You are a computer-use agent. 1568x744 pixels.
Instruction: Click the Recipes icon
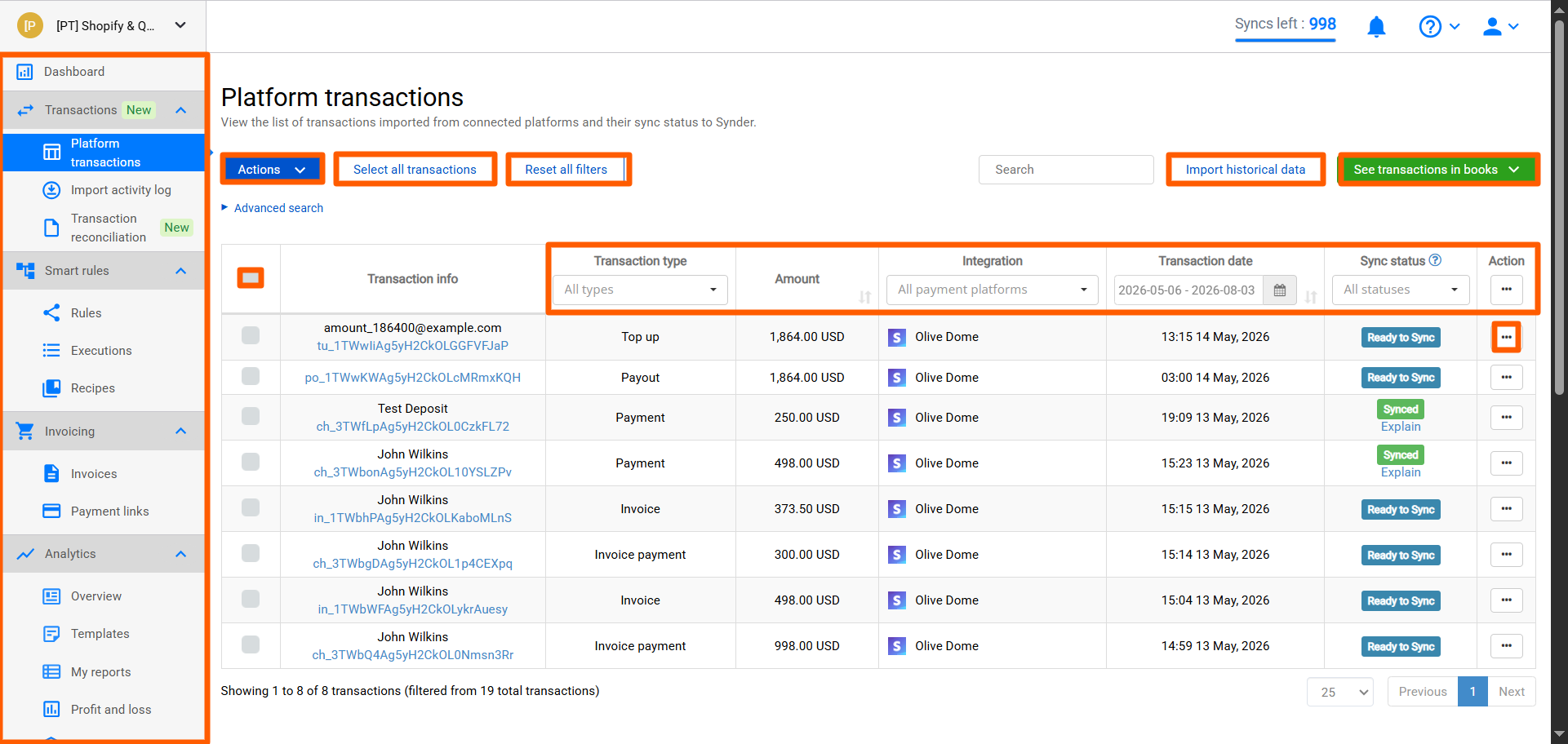(51, 388)
